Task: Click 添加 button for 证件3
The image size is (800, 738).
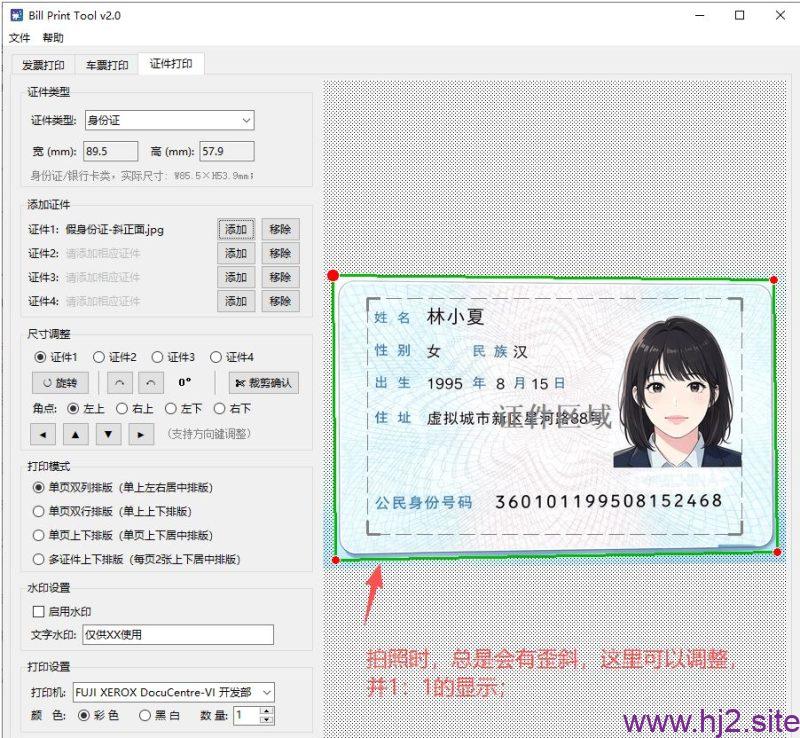Action: click(x=236, y=277)
